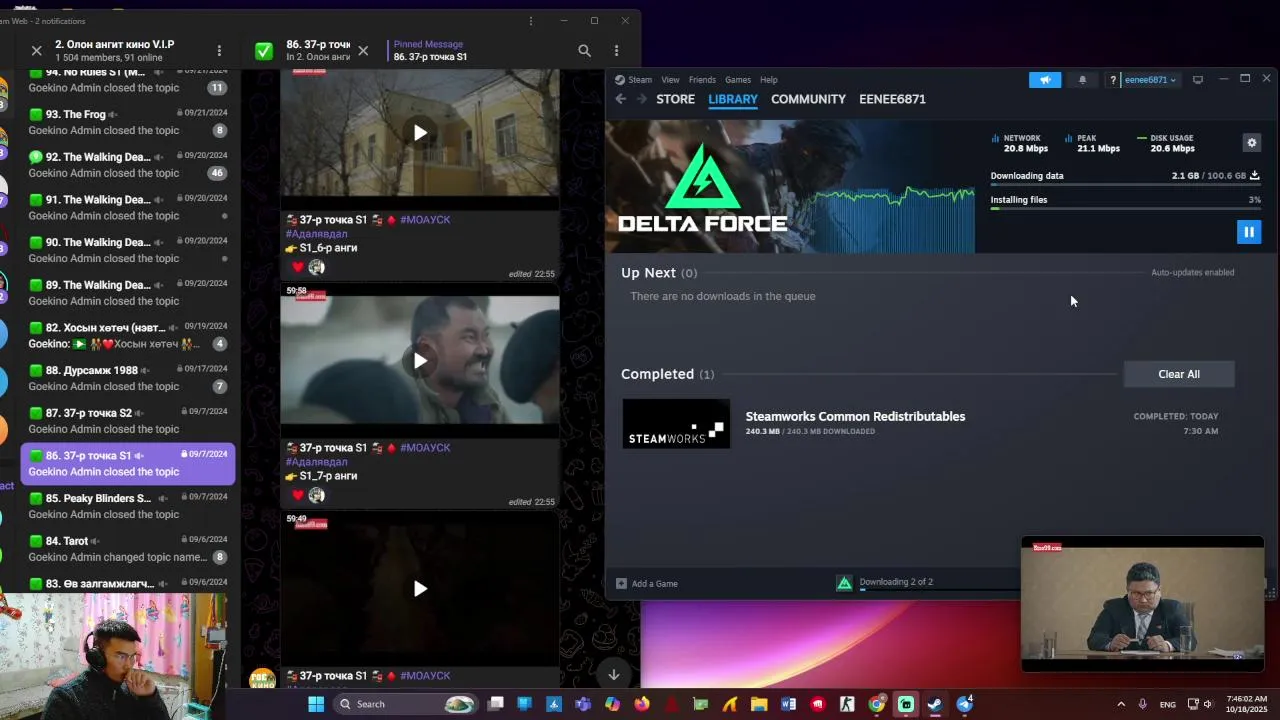Search in the Telegram chat
The height and width of the screenshot is (720, 1280).
coord(584,50)
